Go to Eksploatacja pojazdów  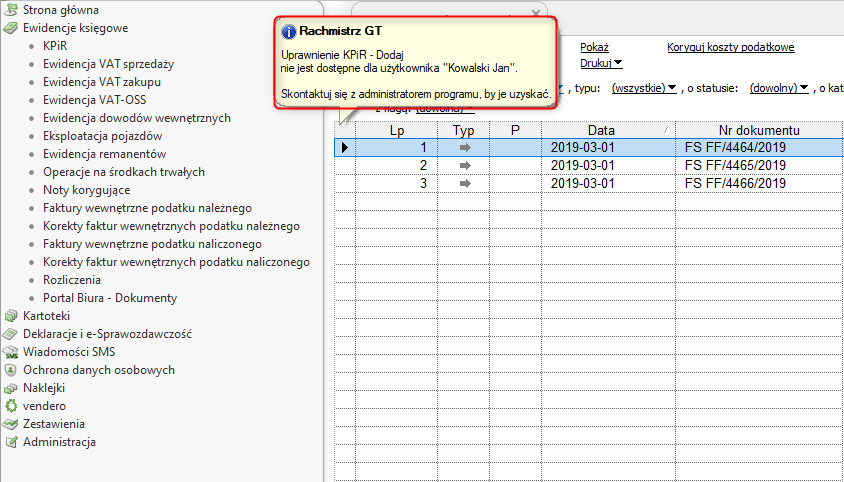[102, 136]
